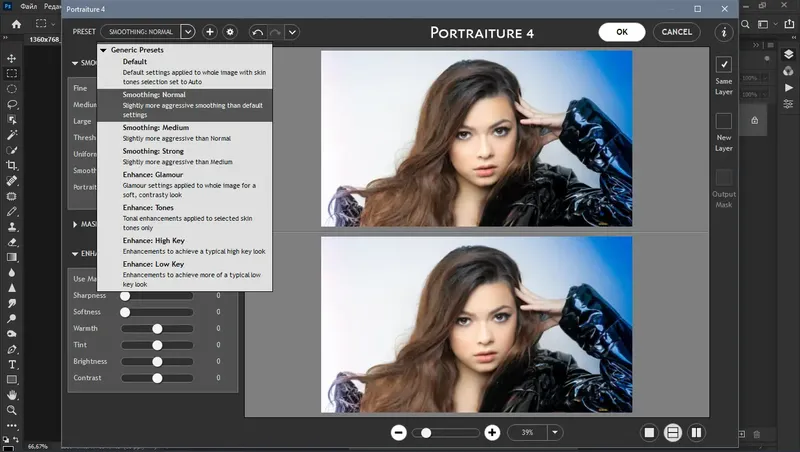Image resolution: width=800 pixels, height=452 pixels.
Task: Click the Warmth slider handle
Action: [157, 328]
